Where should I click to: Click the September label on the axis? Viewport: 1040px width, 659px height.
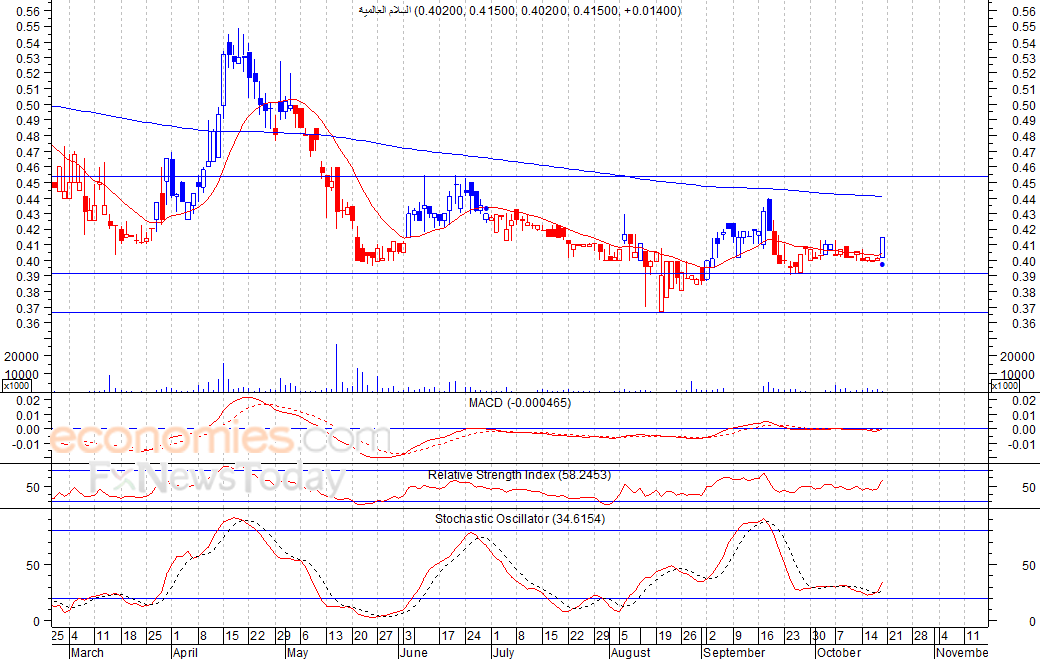point(735,652)
